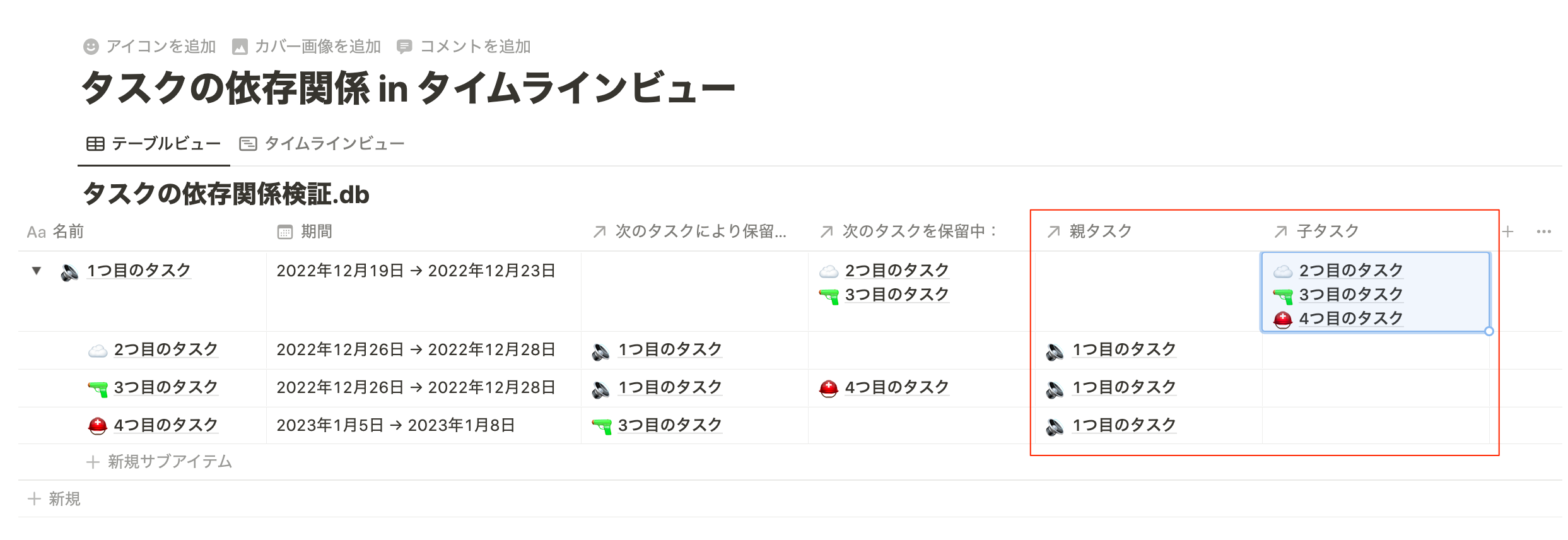Click the red helmet icon of 4つ目のタスク row

pos(97,426)
